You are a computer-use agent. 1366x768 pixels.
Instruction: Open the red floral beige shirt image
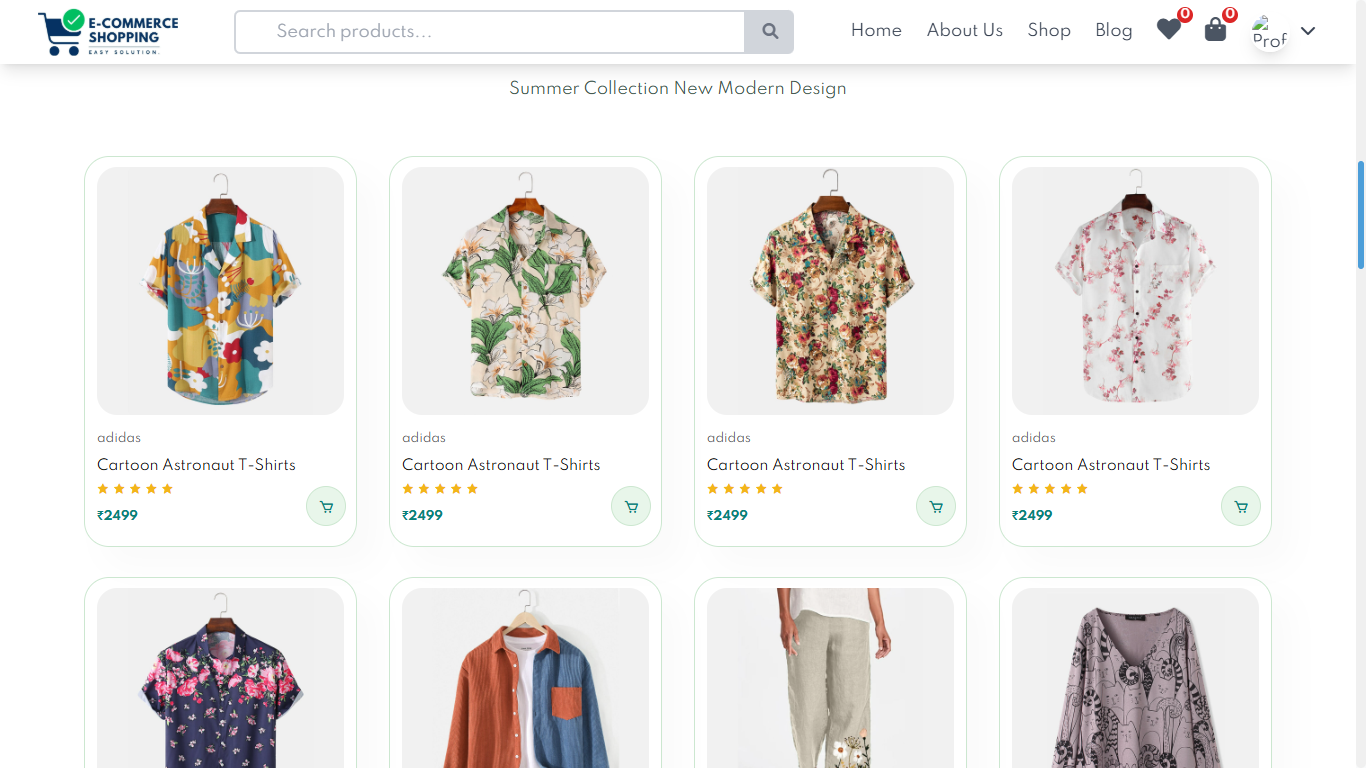pos(830,291)
